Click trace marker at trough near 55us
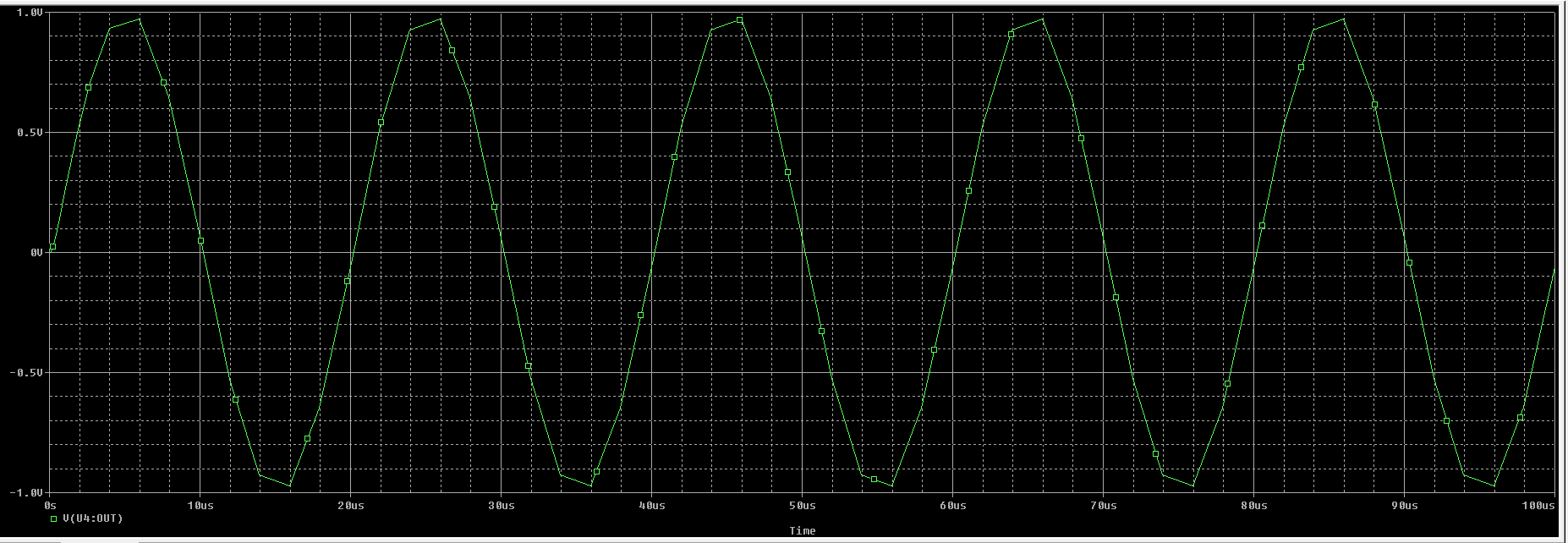 [874, 480]
